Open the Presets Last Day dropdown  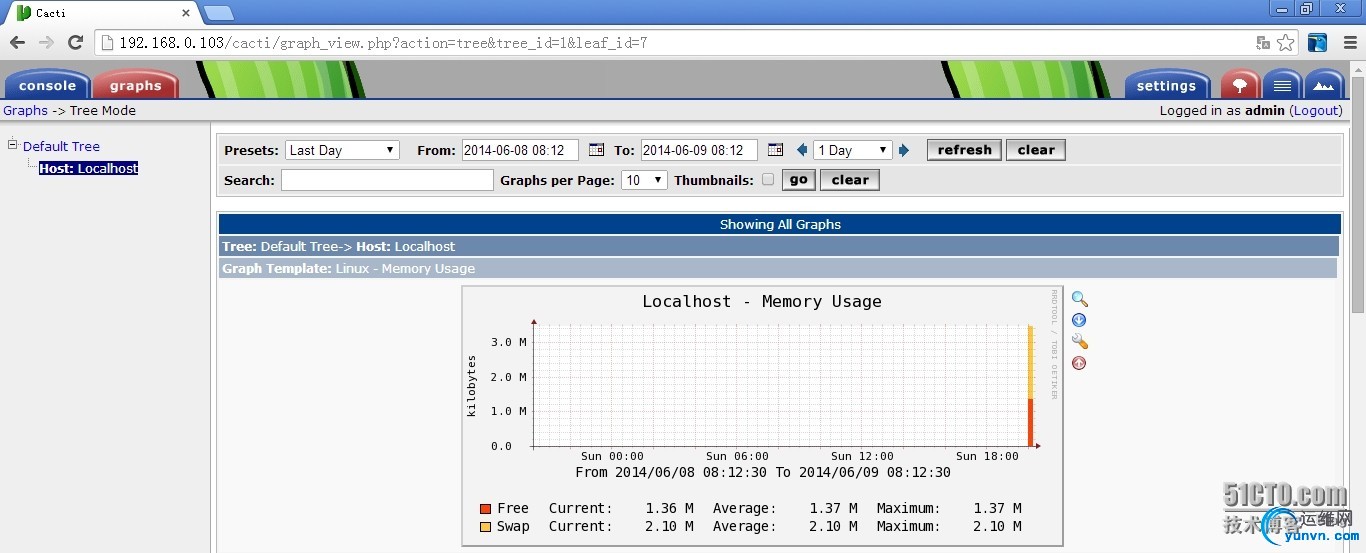(342, 150)
